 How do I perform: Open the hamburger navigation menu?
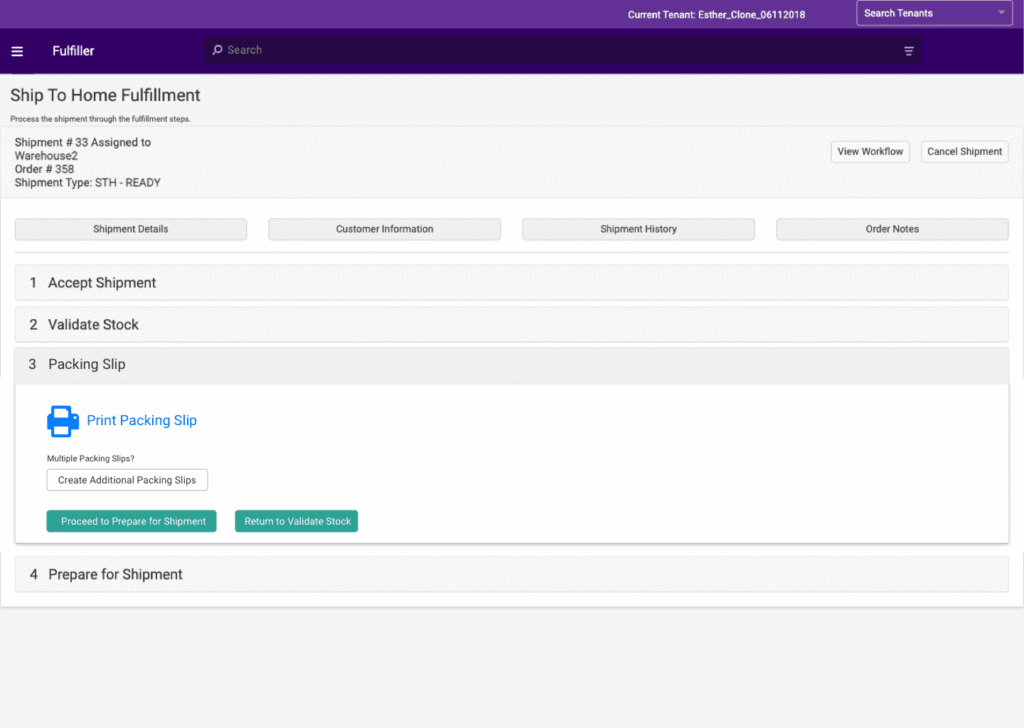[x=17, y=51]
